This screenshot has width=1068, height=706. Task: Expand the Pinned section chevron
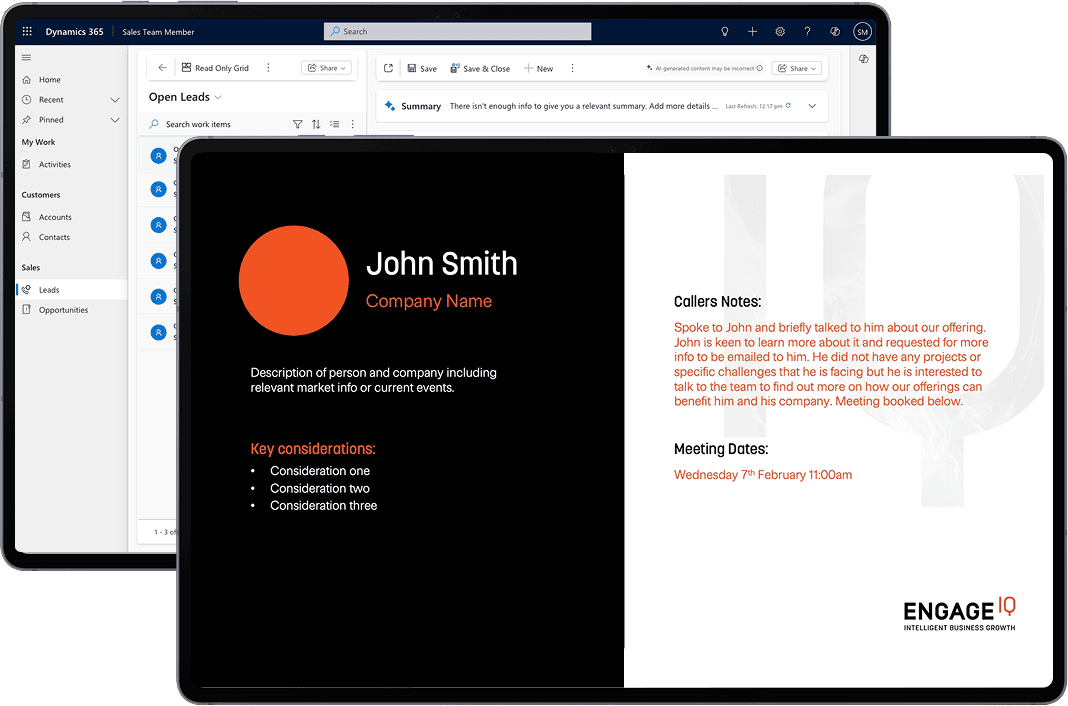(x=115, y=120)
